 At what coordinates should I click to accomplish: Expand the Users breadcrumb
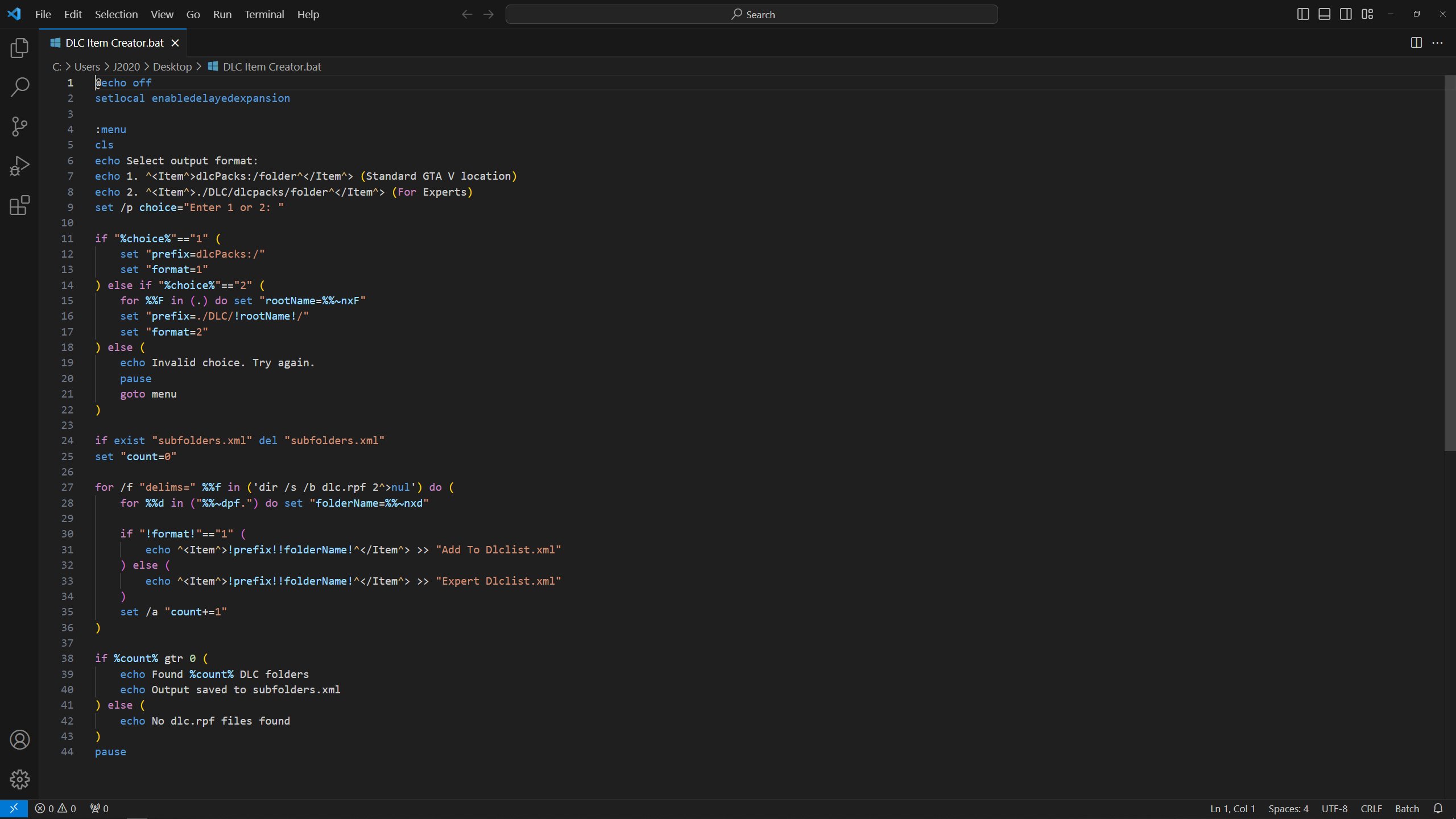click(87, 67)
